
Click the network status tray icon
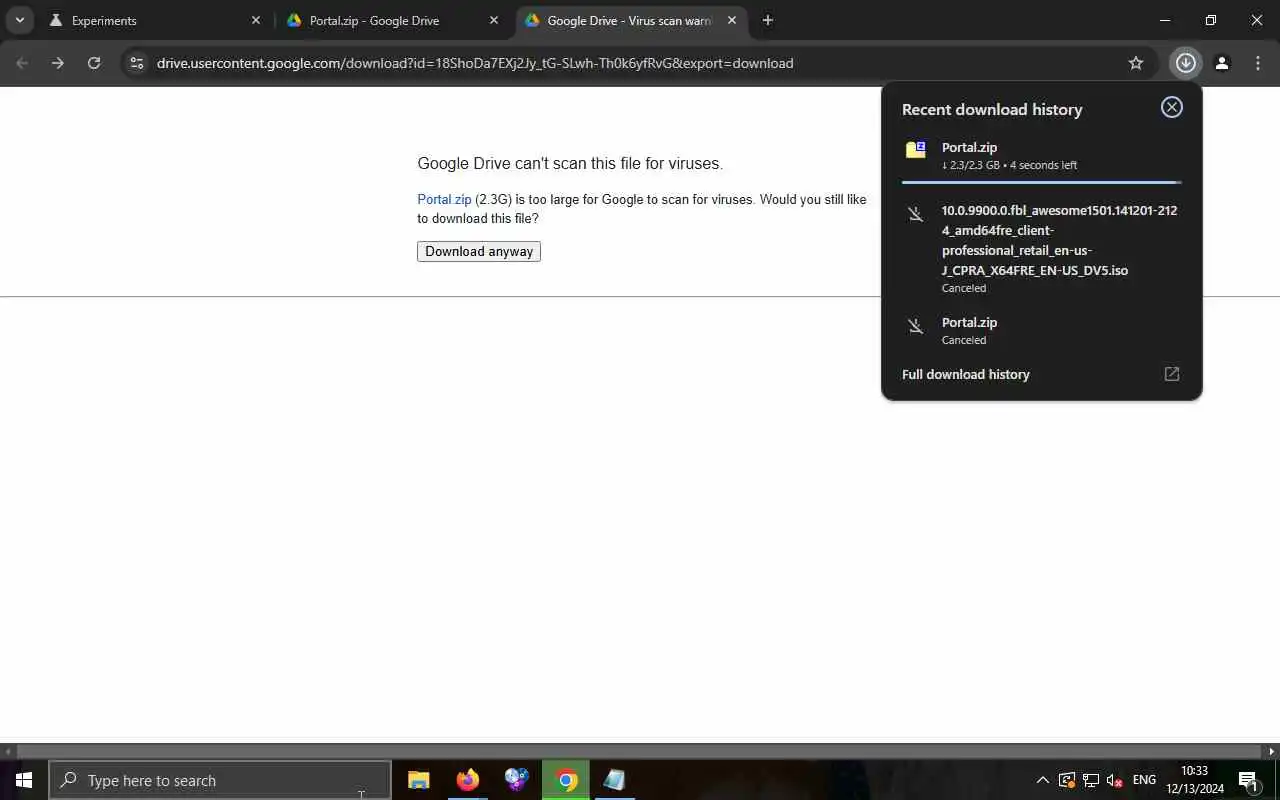tap(1091, 780)
